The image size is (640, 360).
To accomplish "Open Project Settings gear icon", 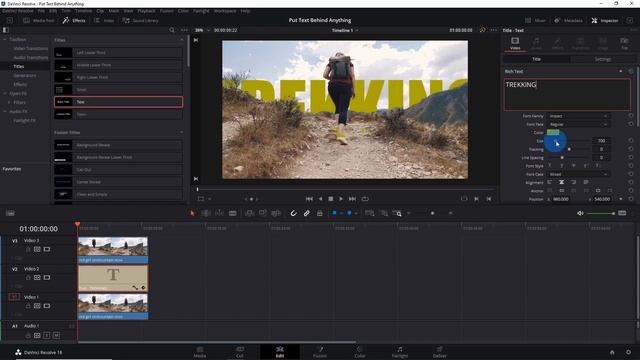I will coord(629,352).
